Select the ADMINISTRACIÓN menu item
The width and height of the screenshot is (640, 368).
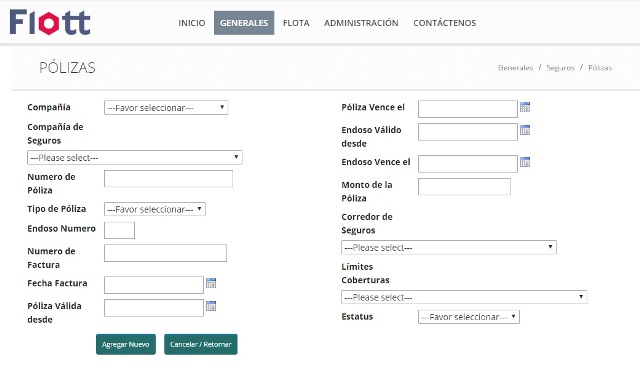pyautogui.click(x=361, y=23)
